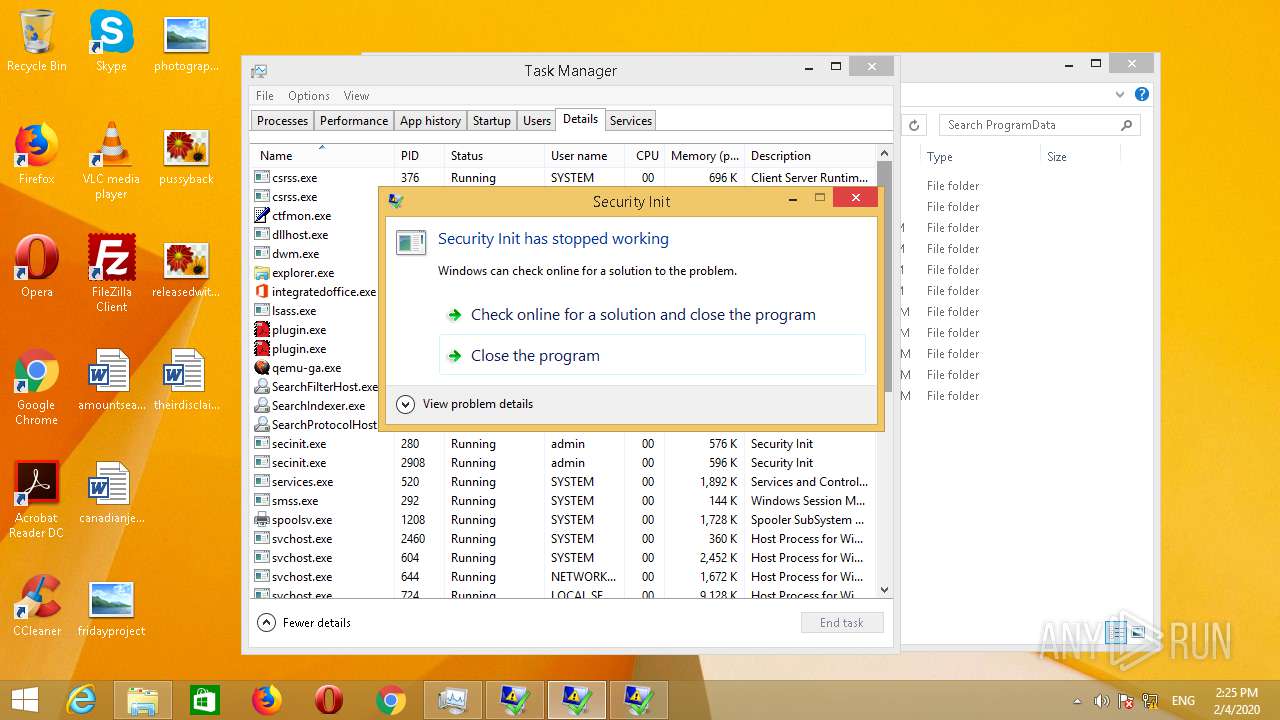
Task: Sort processes by Name column header
Action: (322, 156)
